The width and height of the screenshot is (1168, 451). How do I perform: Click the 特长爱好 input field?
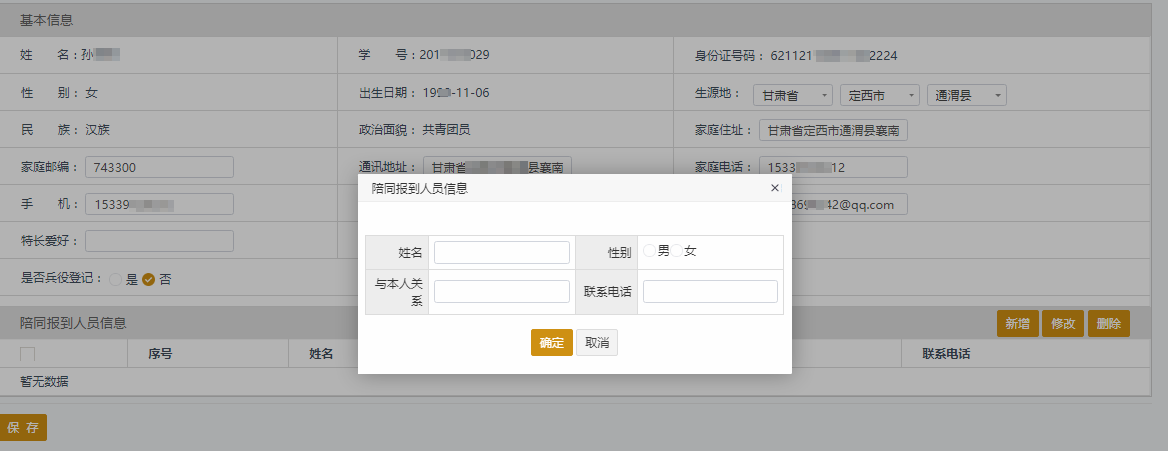point(159,241)
